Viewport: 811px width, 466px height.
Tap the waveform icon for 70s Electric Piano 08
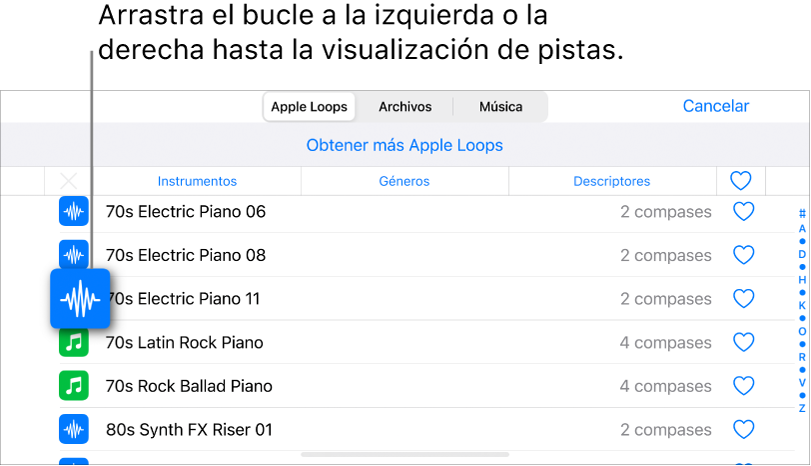pos(74,255)
